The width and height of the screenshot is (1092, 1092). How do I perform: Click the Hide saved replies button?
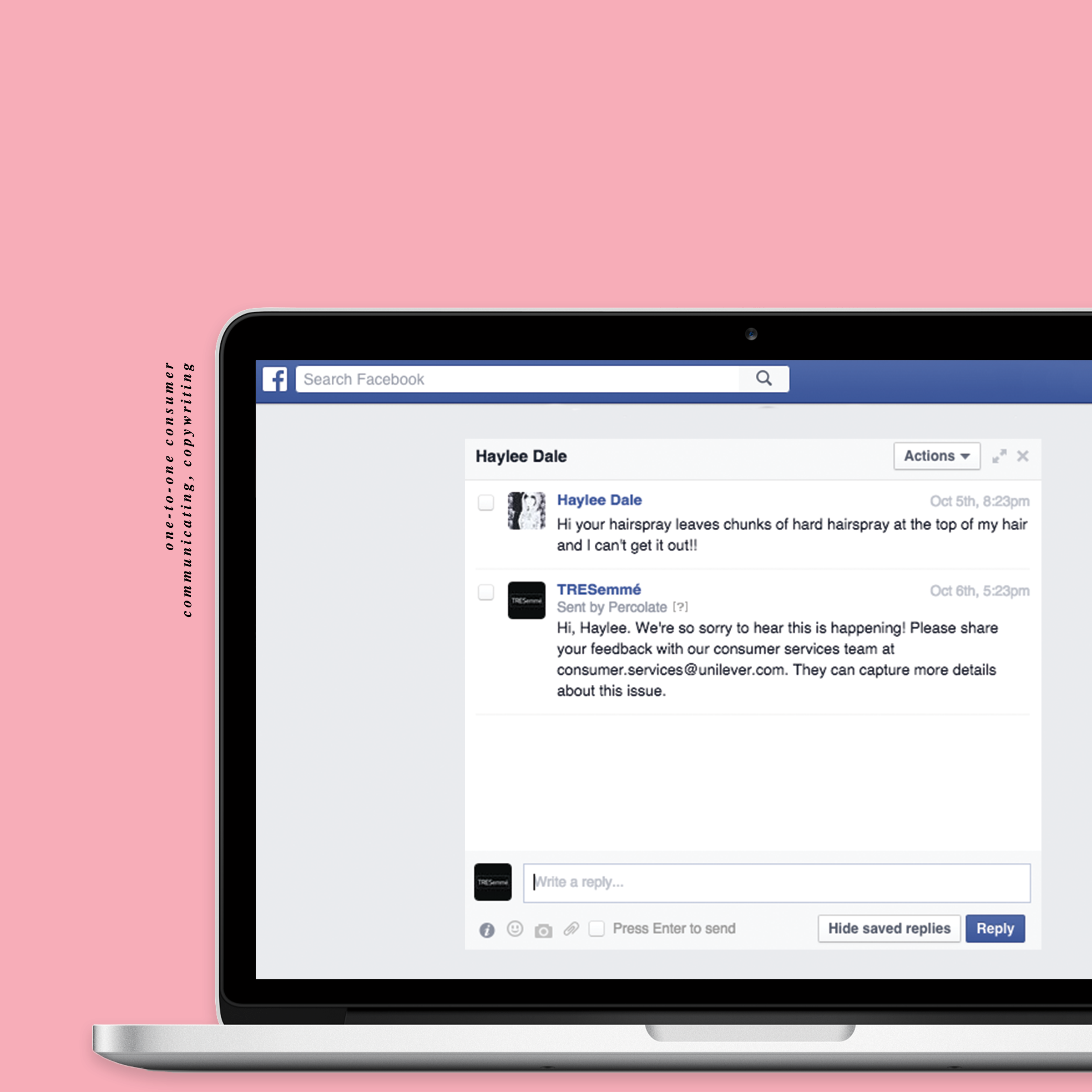pyautogui.click(x=889, y=929)
